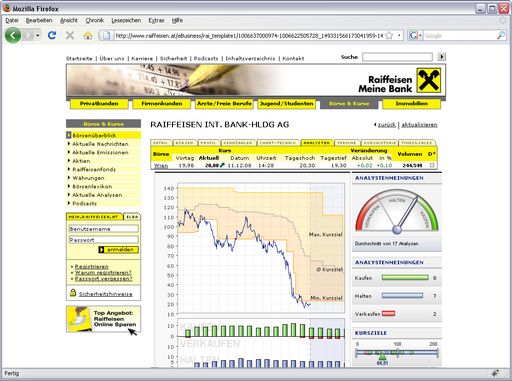Open the Bearbeiten menu
512x381 pixels.
[x=39, y=20]
